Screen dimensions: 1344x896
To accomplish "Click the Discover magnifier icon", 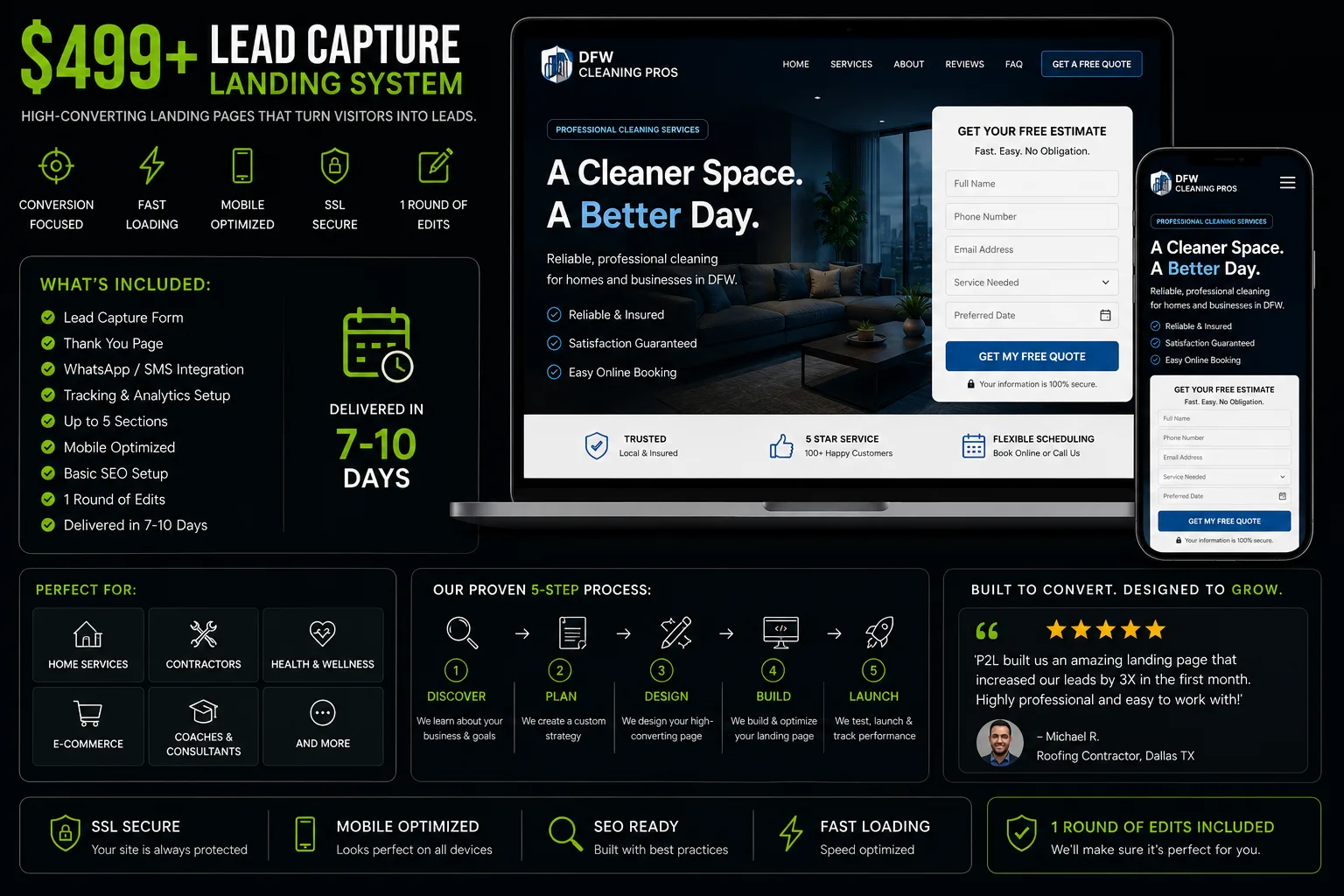I will 461,632.
